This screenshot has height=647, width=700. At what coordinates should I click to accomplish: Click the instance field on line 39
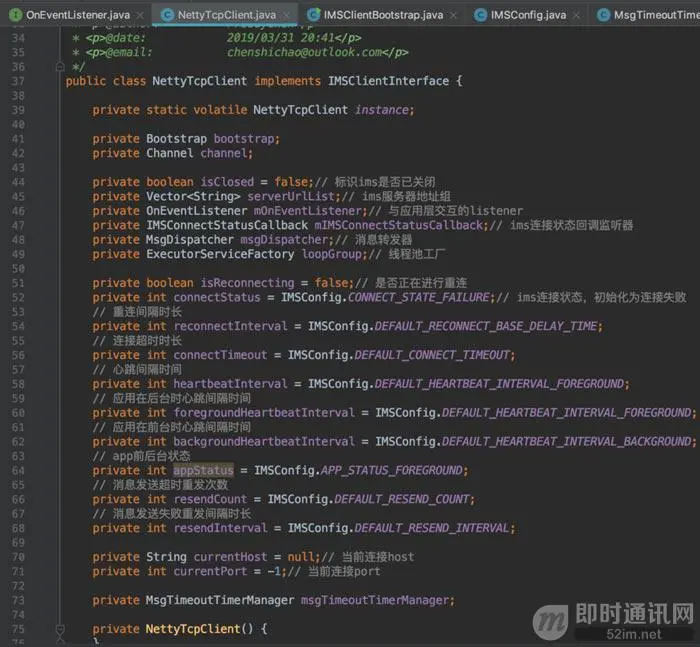click(x=382, y=110)
